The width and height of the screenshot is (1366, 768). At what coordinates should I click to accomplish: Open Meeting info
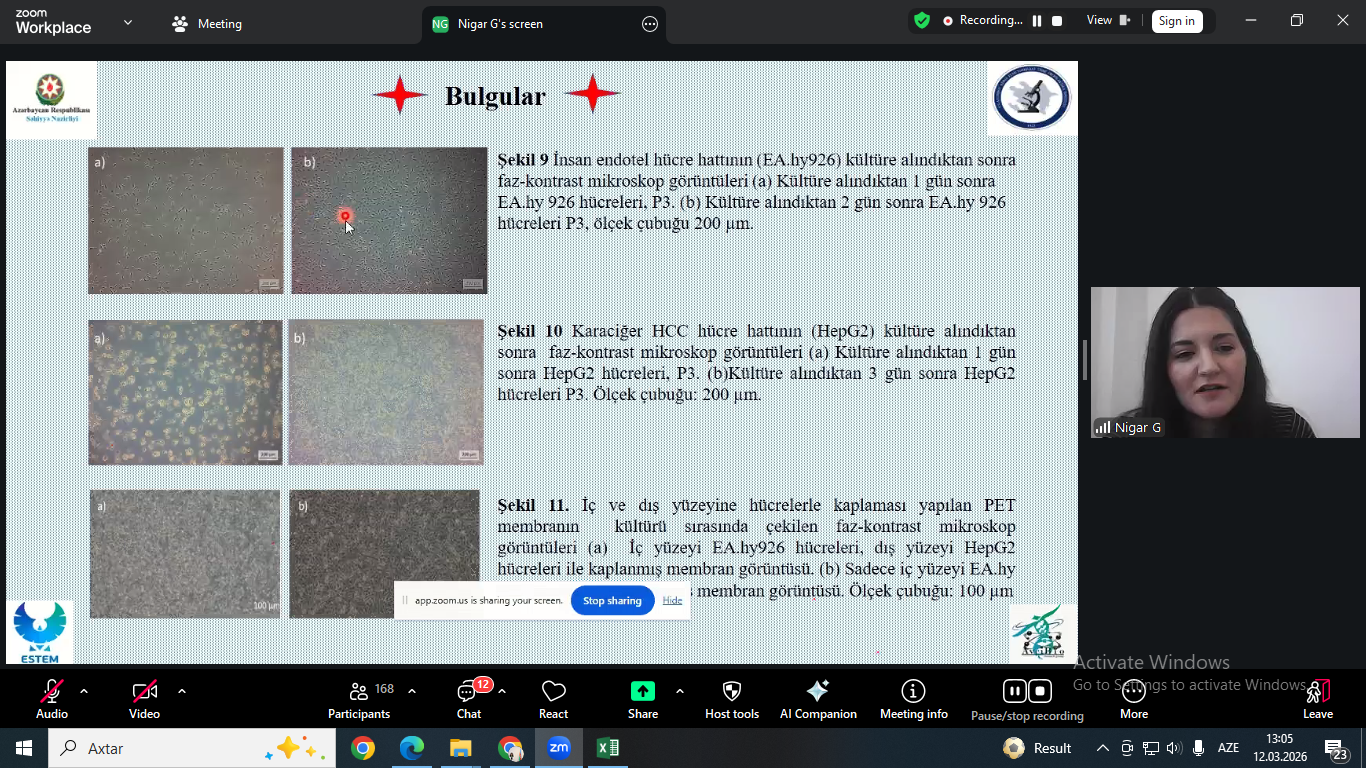pos(913,699)
